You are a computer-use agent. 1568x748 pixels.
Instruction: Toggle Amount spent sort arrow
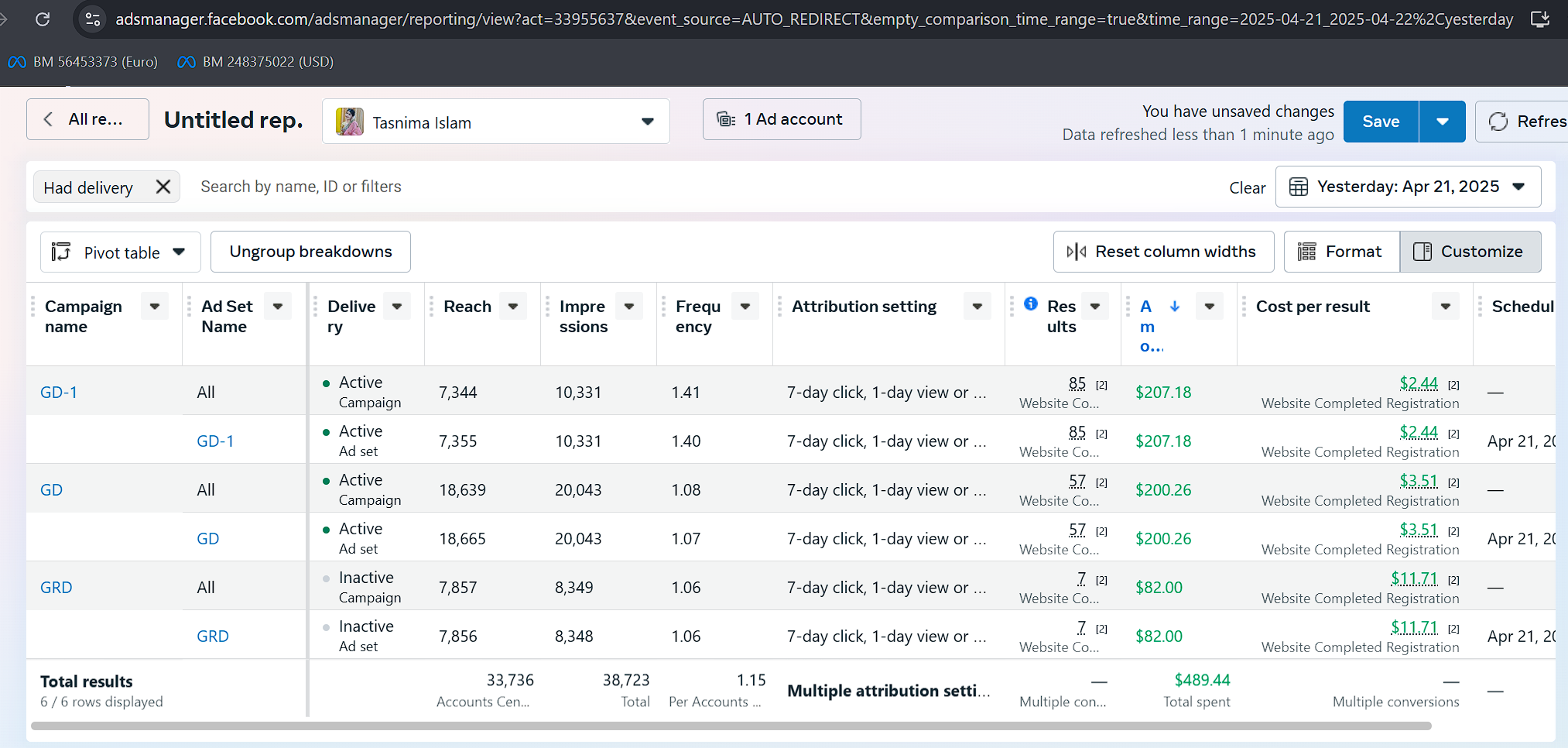[x=1174, y=307]
